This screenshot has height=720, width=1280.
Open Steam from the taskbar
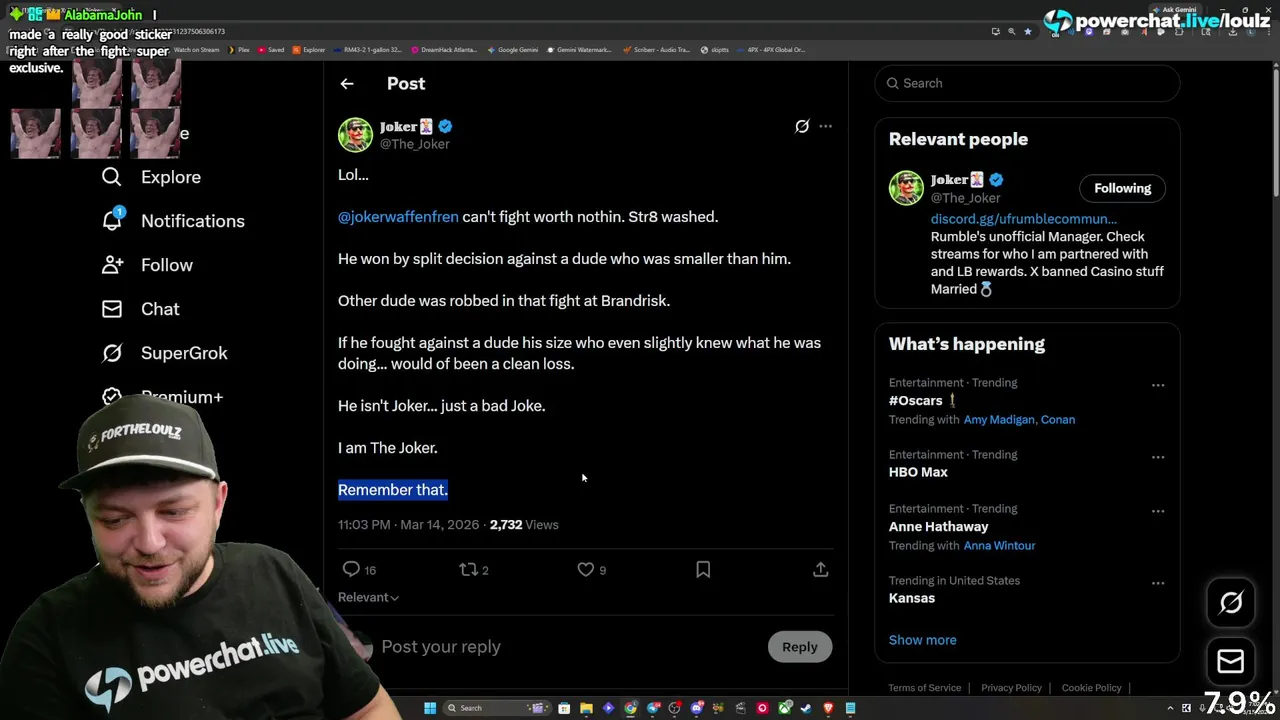pos(806,708)
